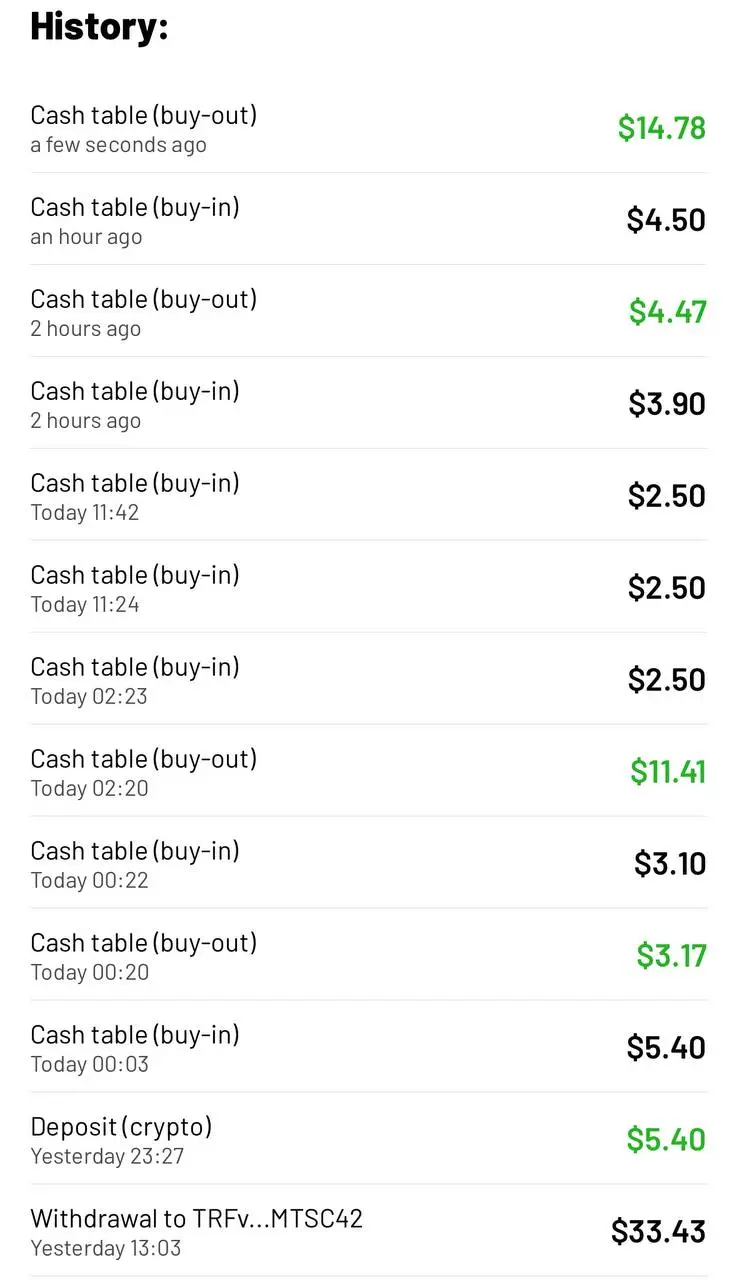Open the Withdrawal to TRFv...MTSC42 entry
The height and width of the screenshot is (1280, 737).
368,1232
